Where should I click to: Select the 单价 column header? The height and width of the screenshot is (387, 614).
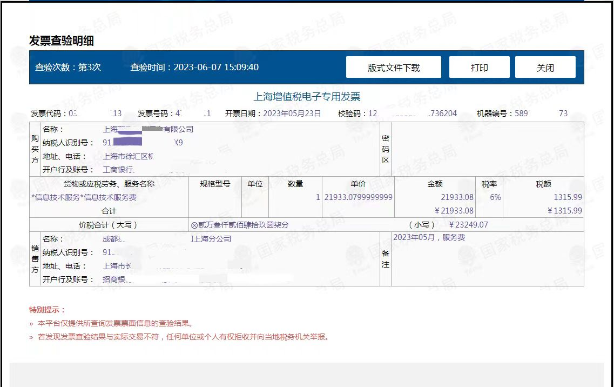pyautogui.click(x=358, y=184)
